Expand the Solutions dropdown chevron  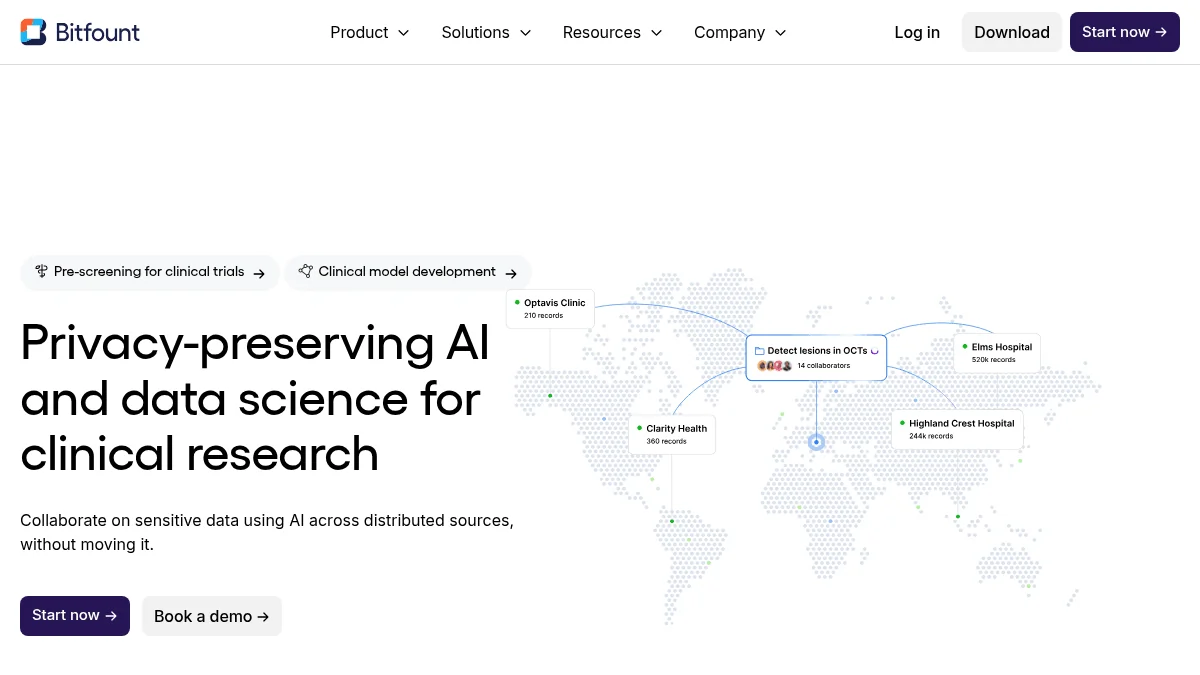pyautogui.click(x=525, y=32)
